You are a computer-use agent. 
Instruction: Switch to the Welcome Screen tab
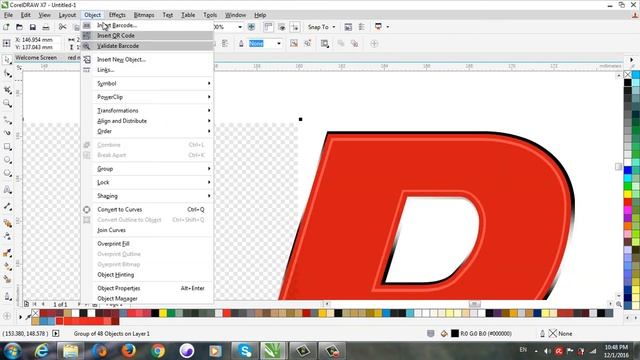36,58
